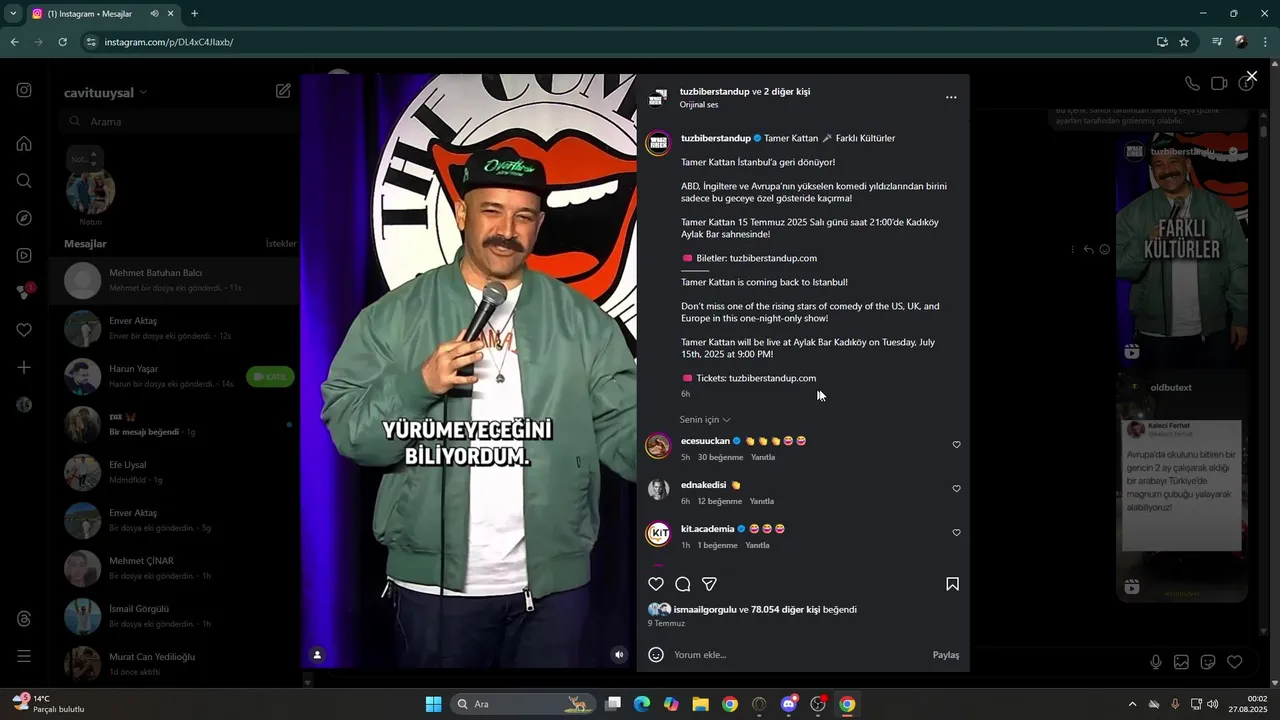Viewport: 1280px width, 720px height.
Task: Open Messages icon with notification badge
Action: pos(25,292)
